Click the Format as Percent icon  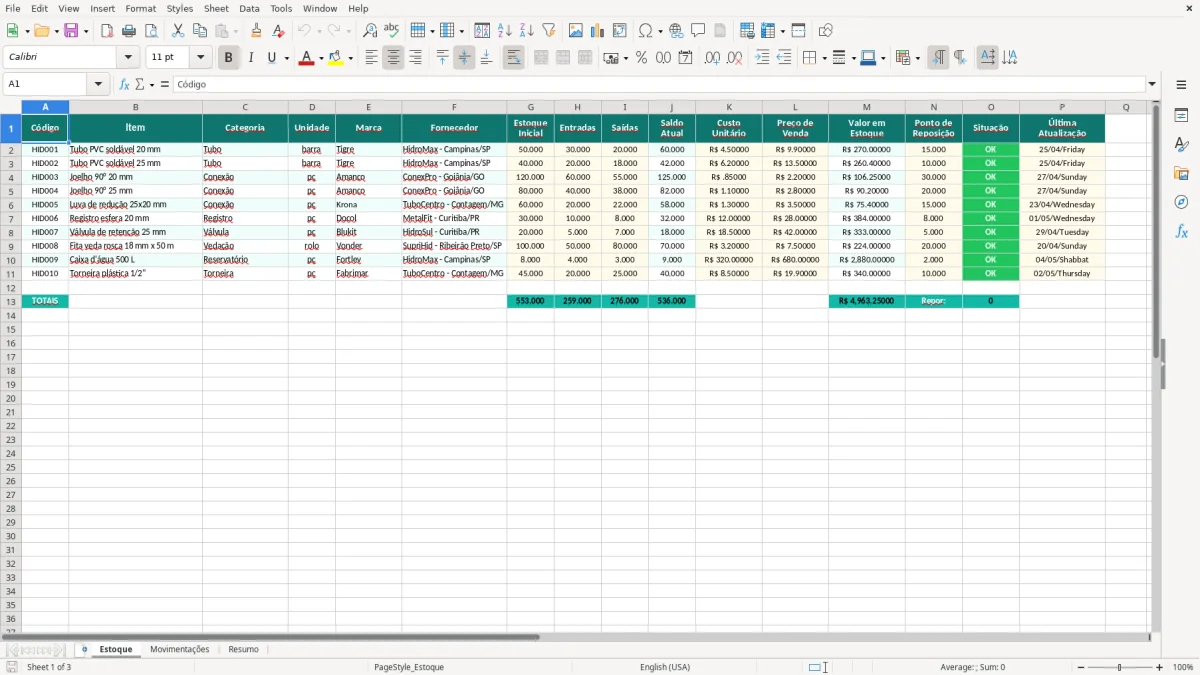point(642,58)
